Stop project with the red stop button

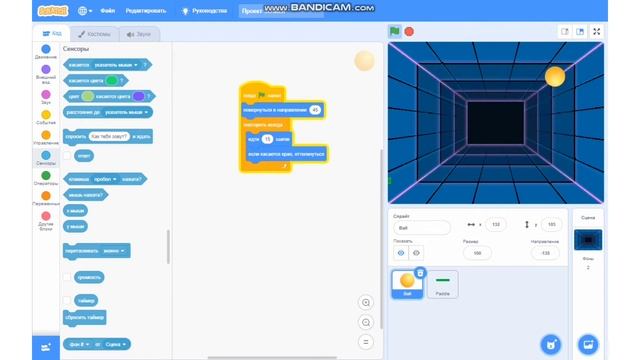click(409, 31)
